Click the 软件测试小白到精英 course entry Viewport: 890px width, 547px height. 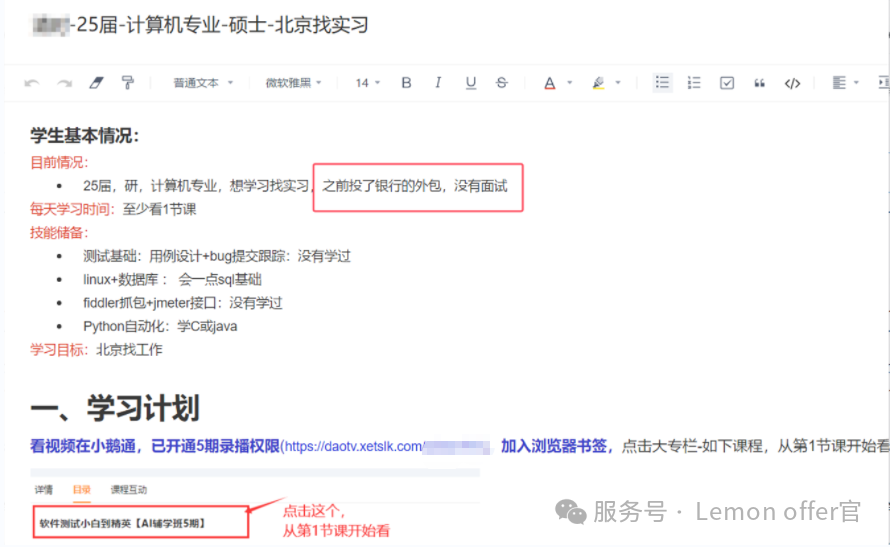tap(128, 522)
